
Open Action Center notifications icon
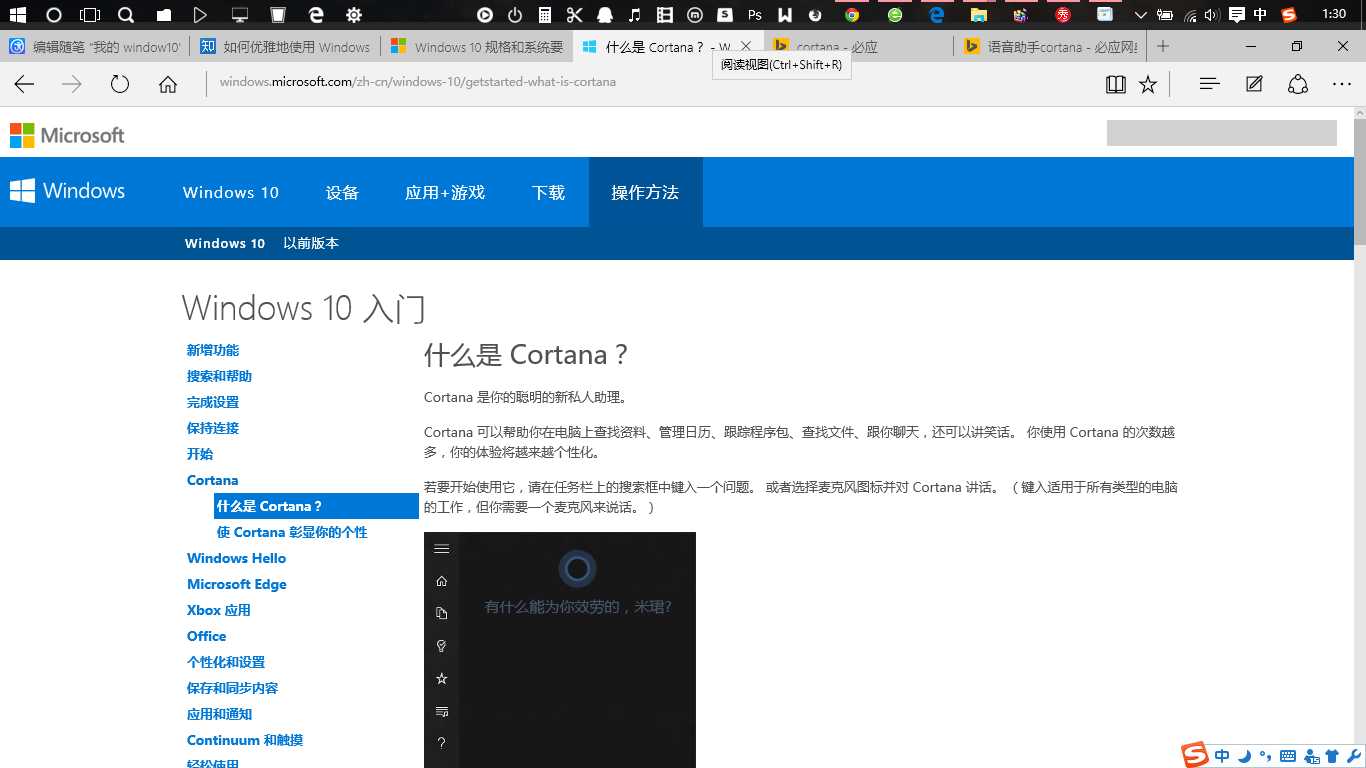[x=1237, y=15]
